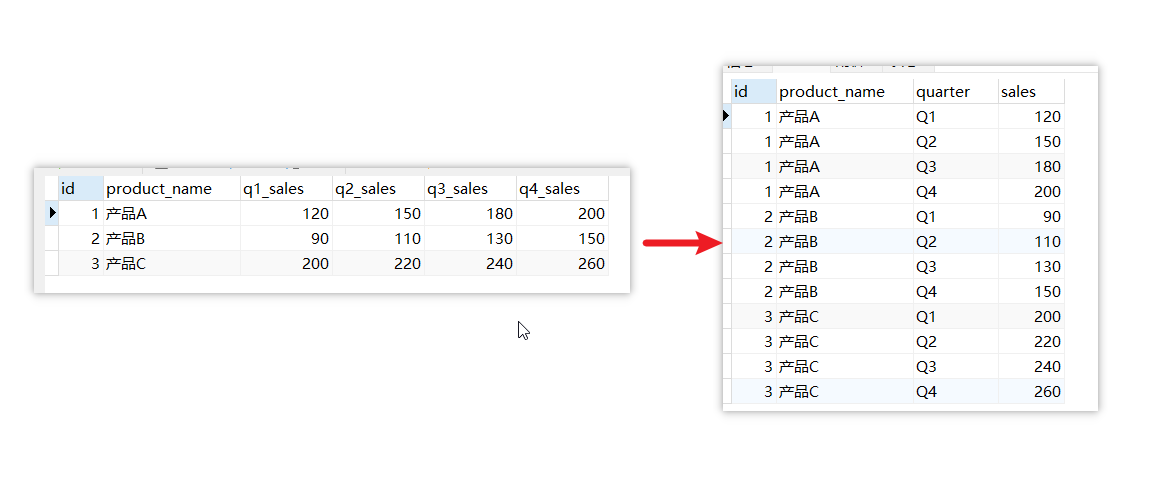
Task: Click q2_sales value 220 for 产品C
Action: (378, 263)
